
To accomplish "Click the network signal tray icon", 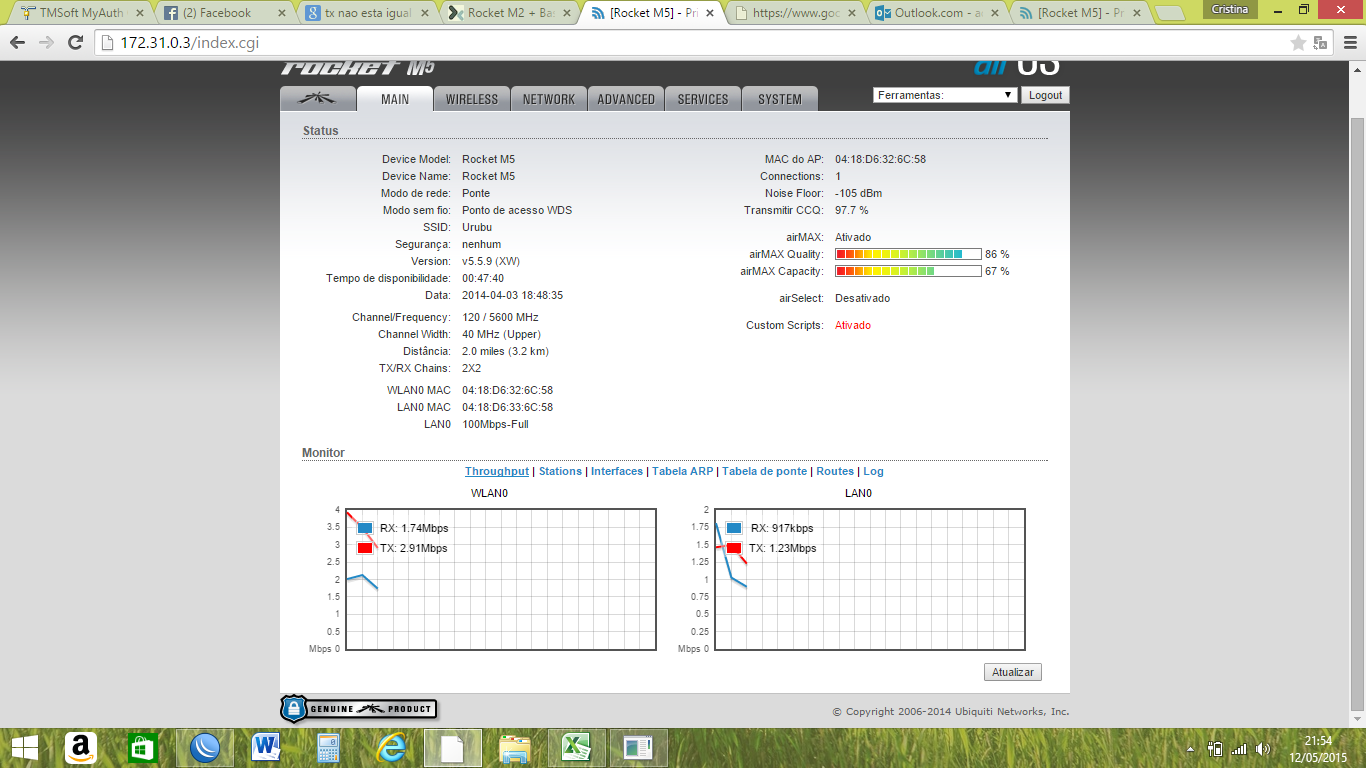I will tap(1239, 749).
